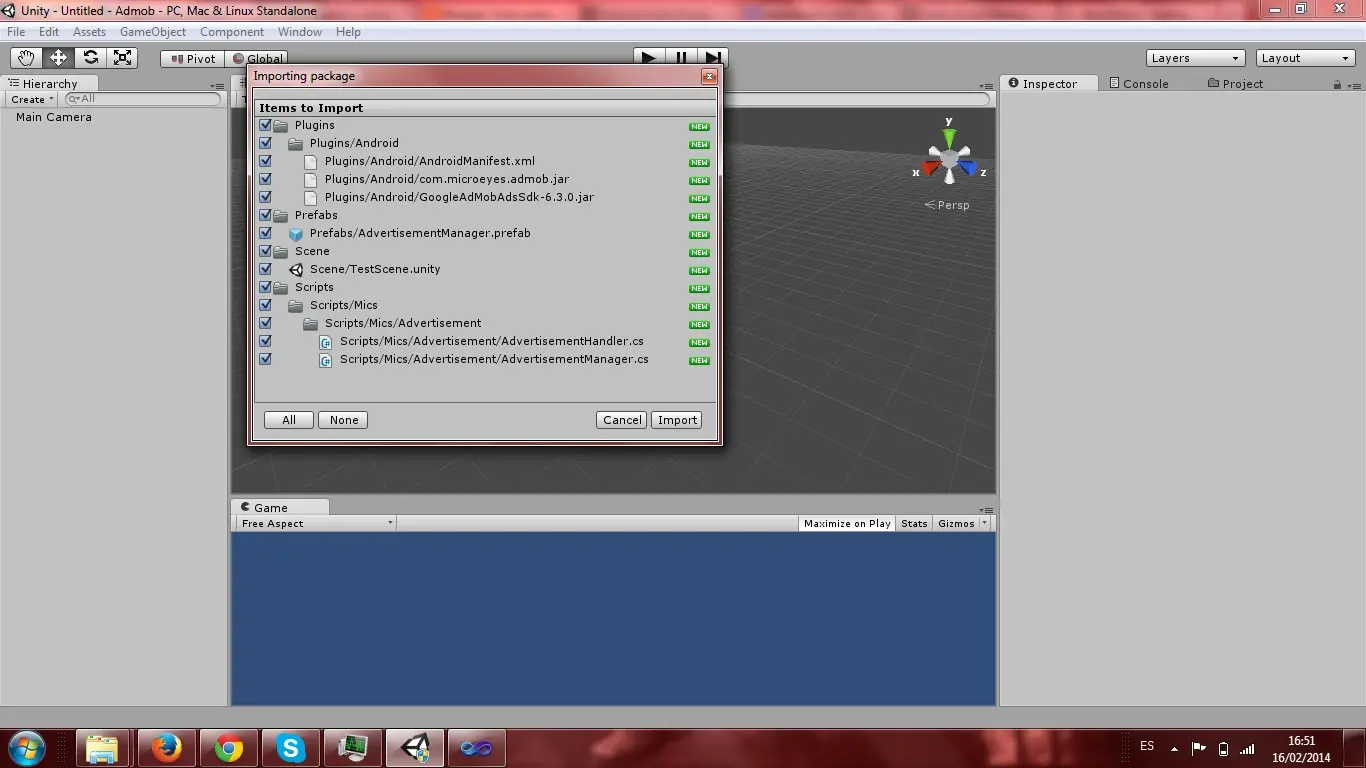
Task: Select the Hand tool in Unity toolbar
Action: click(26, 58)
